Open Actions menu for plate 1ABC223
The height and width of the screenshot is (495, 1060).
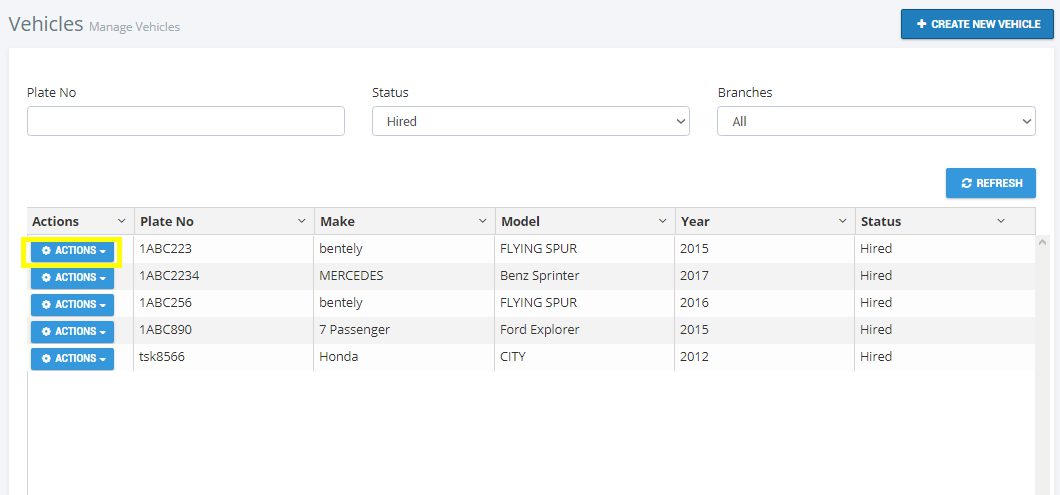pos(72,251)
